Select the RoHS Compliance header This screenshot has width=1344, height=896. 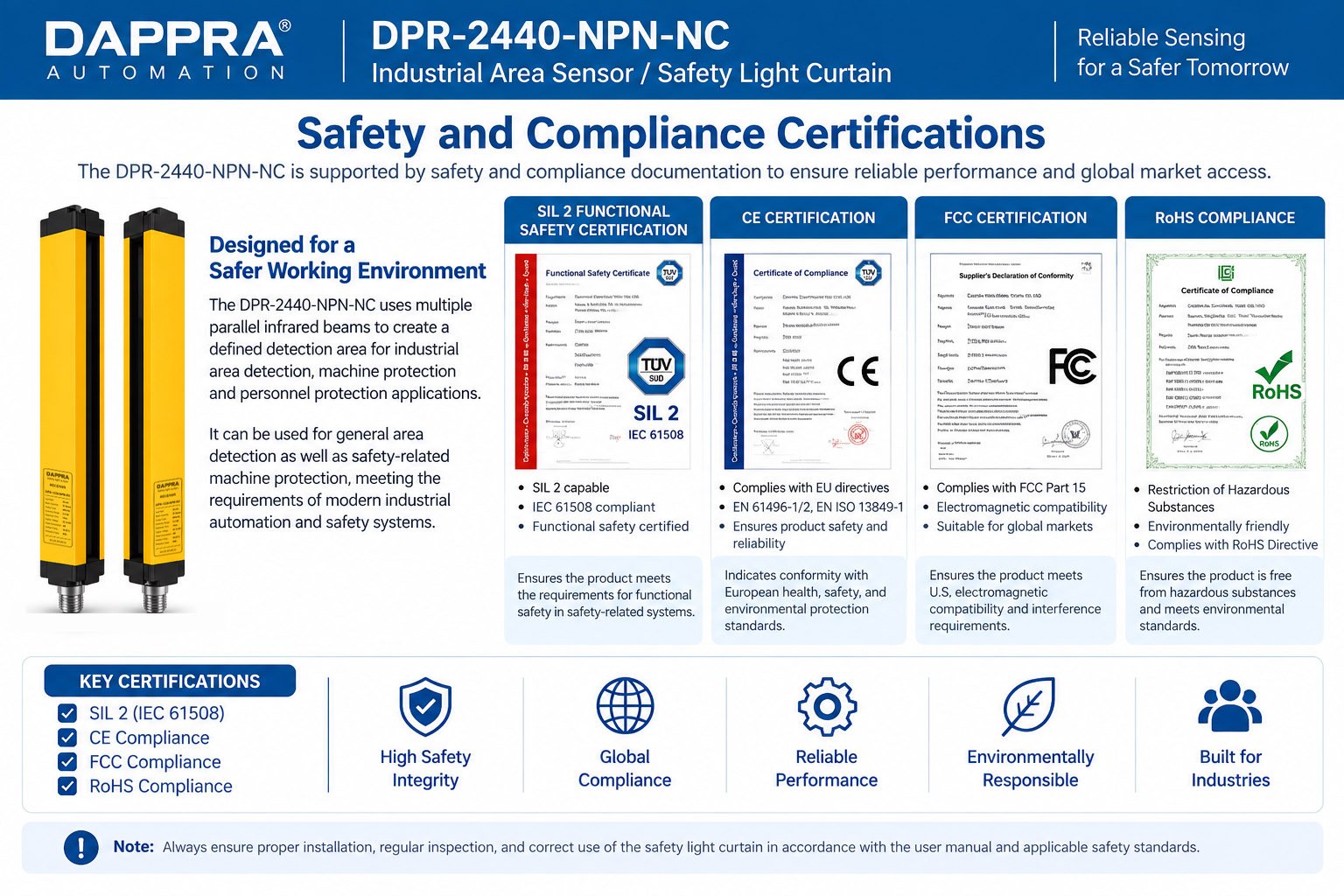(x=1225, y=218)
